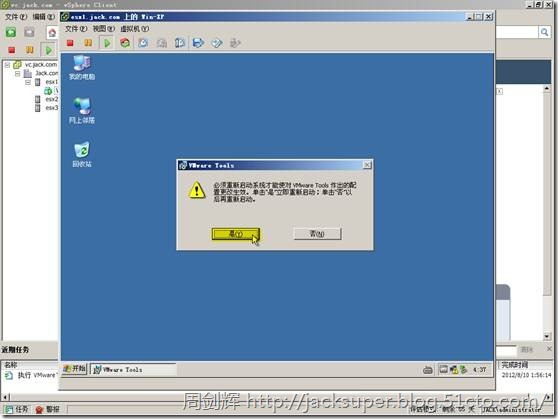Click the pause button in the vSphere Client toolbar
Image resolution: width=558 pixels, height=419 pixels.
coord(30,50)
